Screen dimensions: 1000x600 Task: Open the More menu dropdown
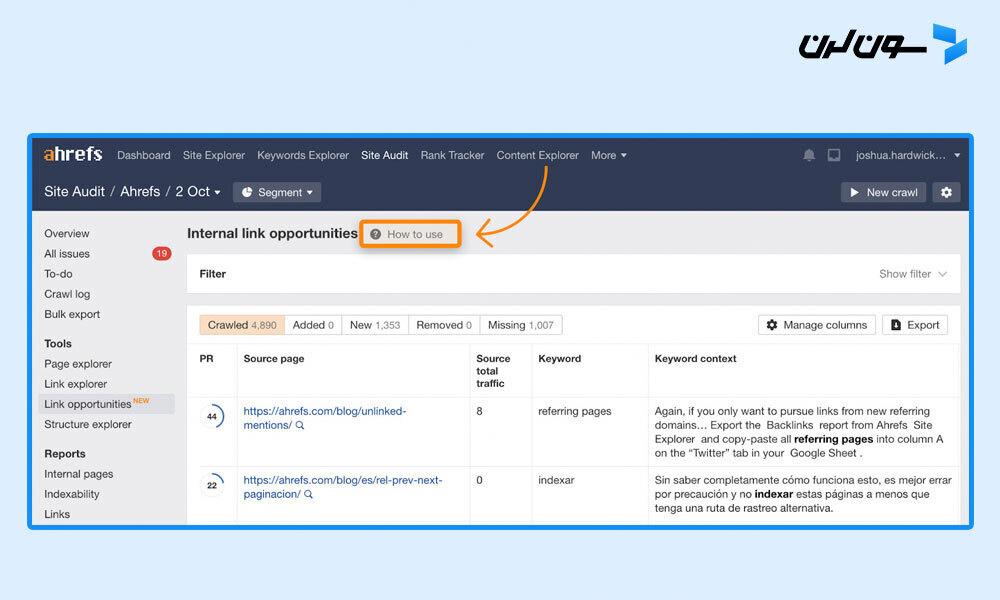(x=608, y=155)
